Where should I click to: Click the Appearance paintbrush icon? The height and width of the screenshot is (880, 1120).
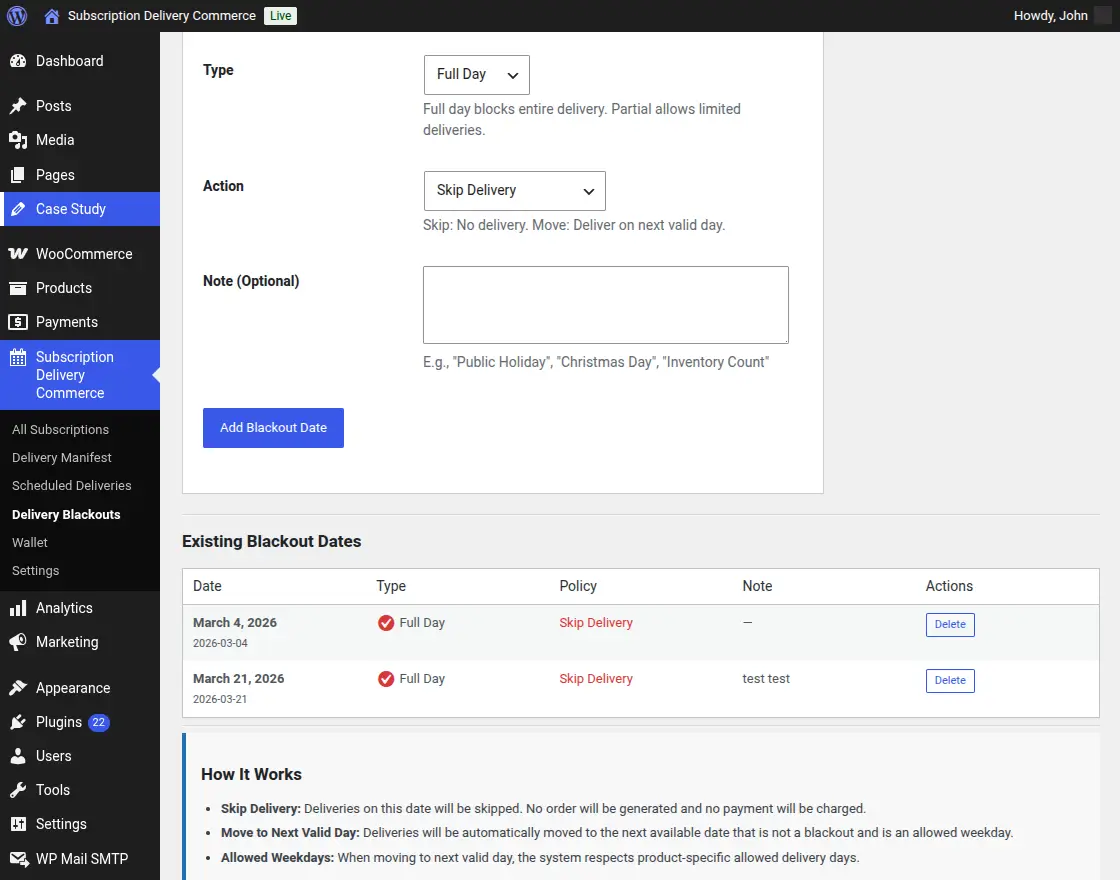pos(18,688)
